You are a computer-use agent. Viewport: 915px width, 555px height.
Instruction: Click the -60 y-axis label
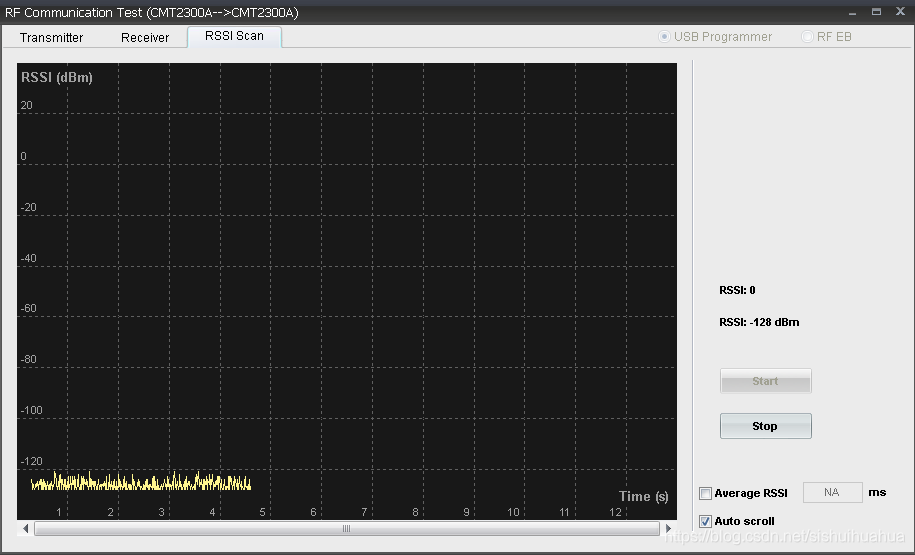pos(29,308)
